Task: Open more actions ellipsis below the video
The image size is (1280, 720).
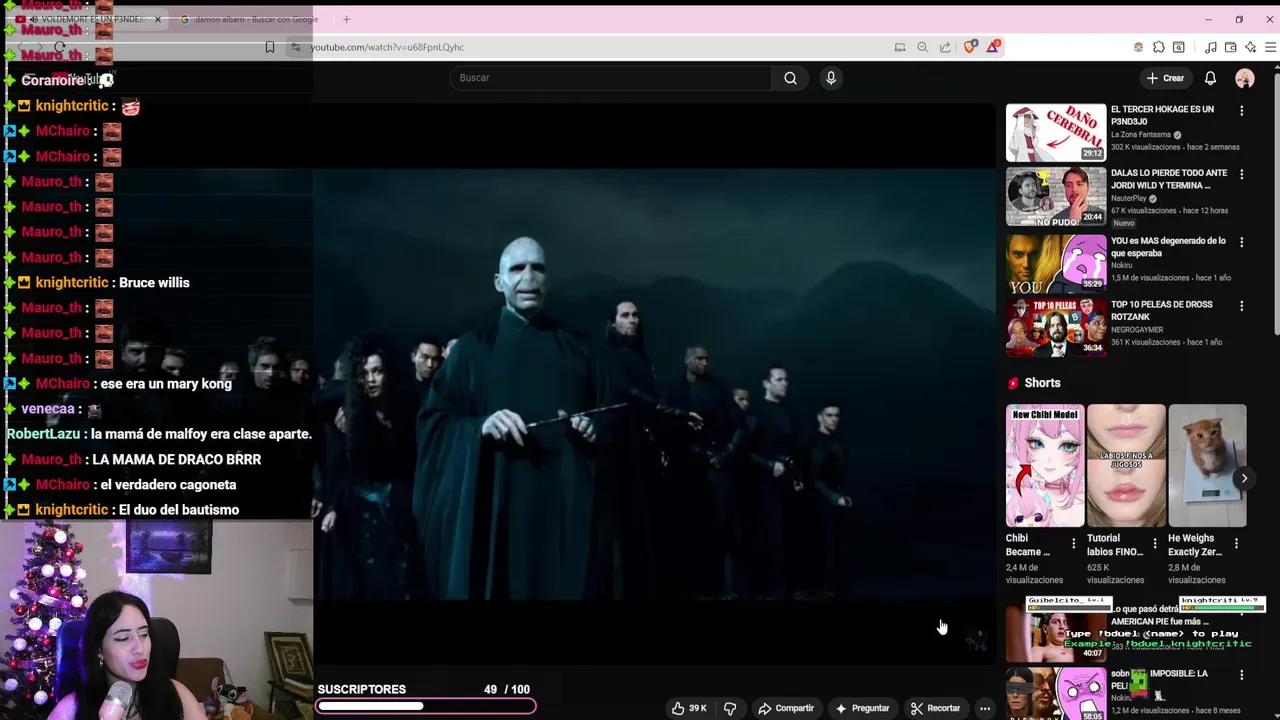Action: click(x=985, y=708)
